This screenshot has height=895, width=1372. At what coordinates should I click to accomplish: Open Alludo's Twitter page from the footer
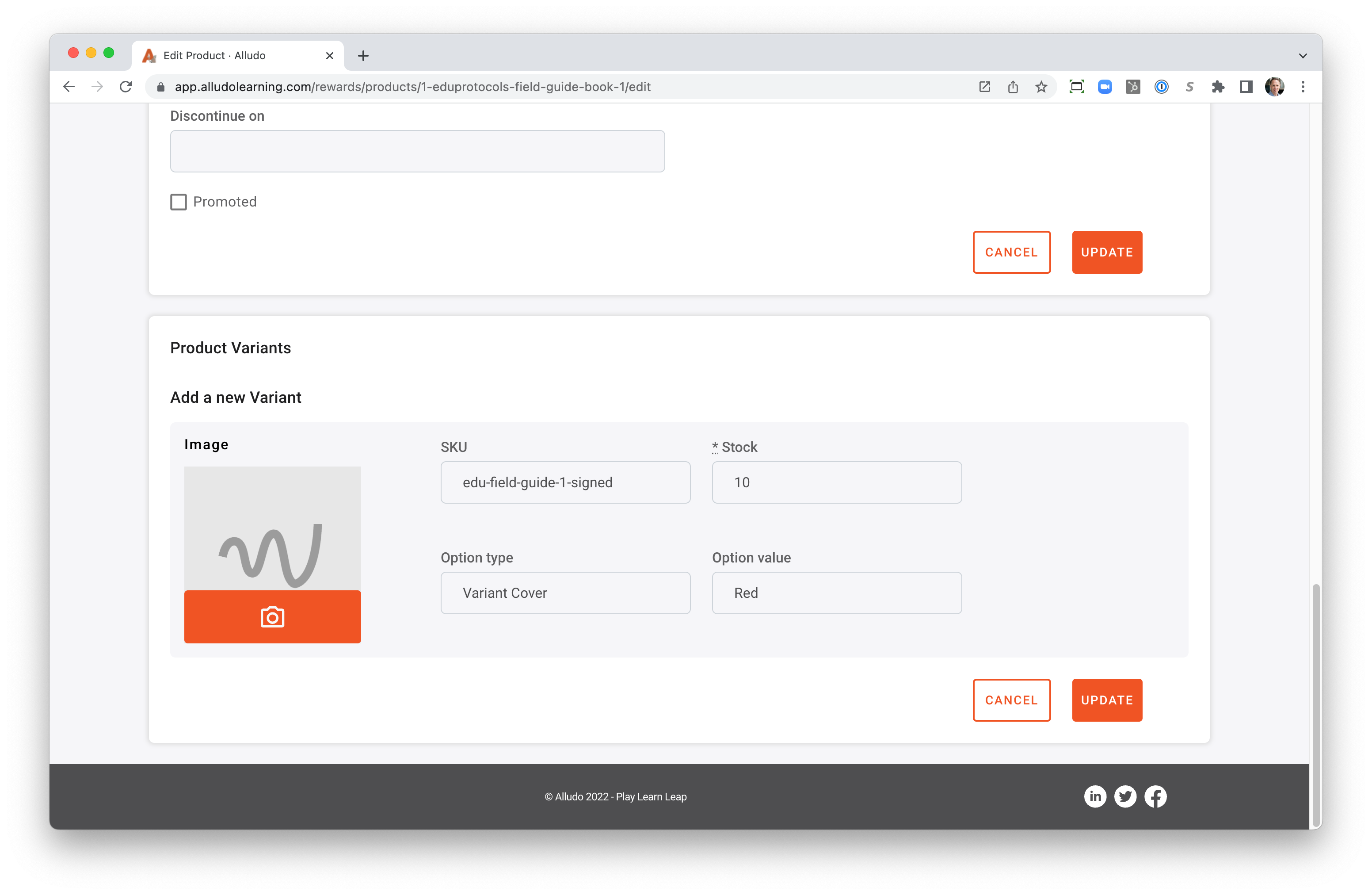[x=1125, y=796]
